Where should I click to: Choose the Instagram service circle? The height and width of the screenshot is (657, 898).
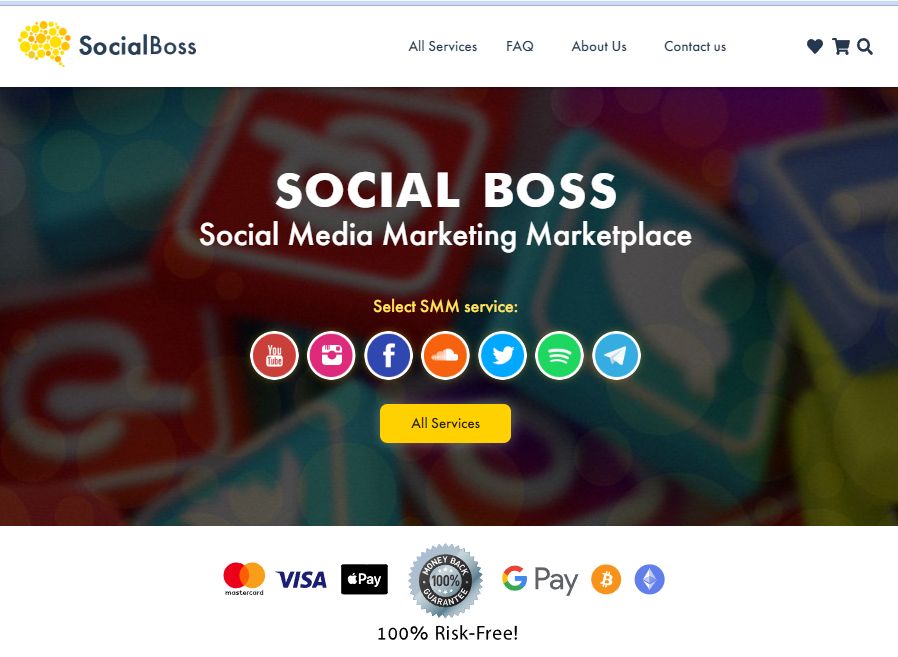[331, 355]
